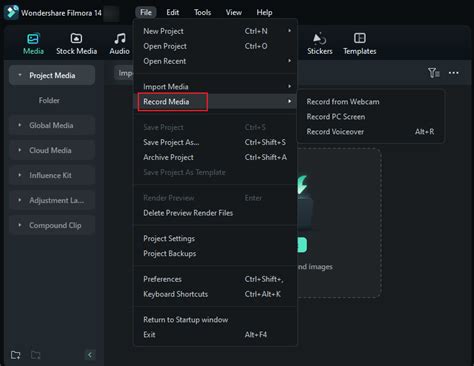Open the Tools menu
Image resolution: width=474 pixels, height=366 pixels.
point(202,12)
